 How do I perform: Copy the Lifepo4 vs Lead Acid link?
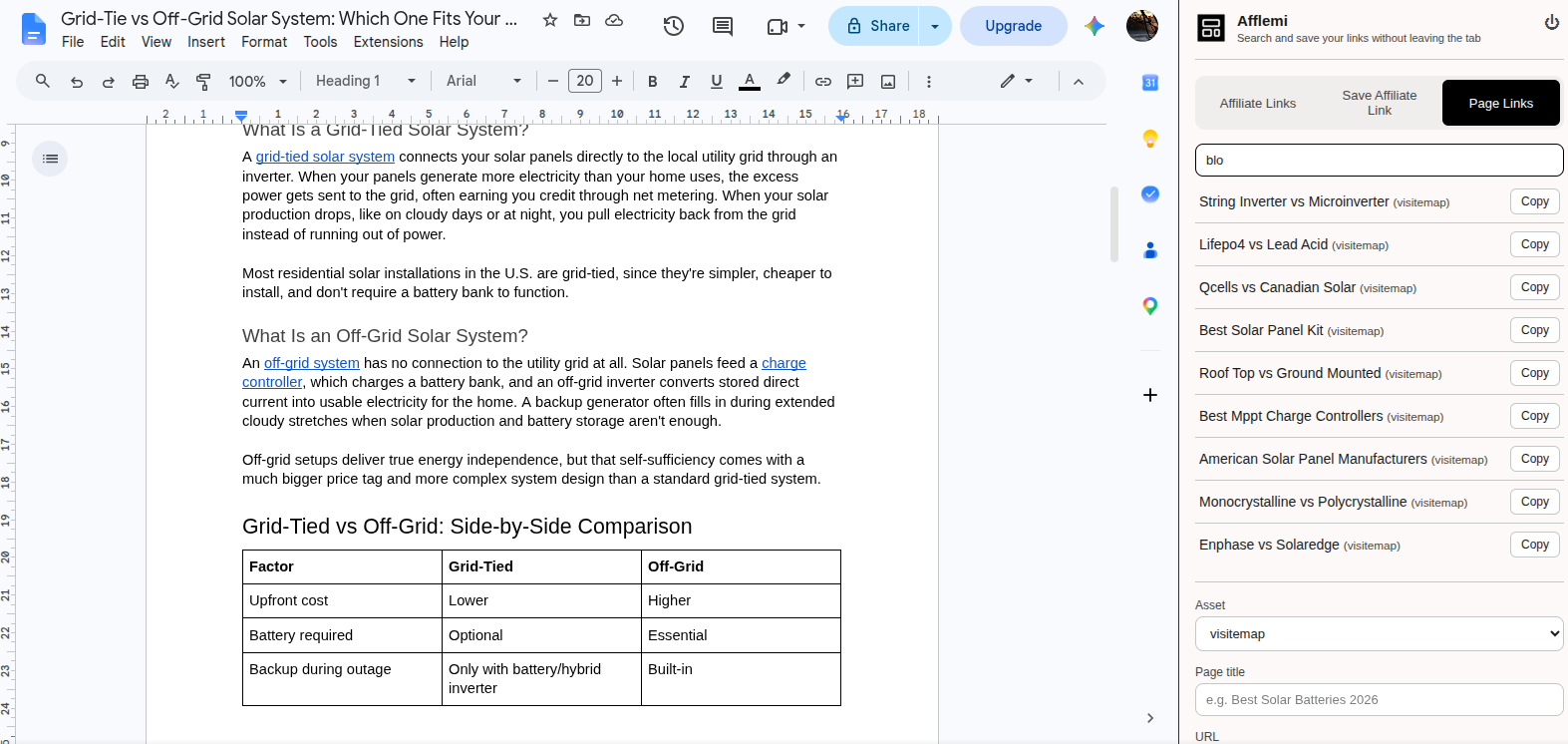1535,244
